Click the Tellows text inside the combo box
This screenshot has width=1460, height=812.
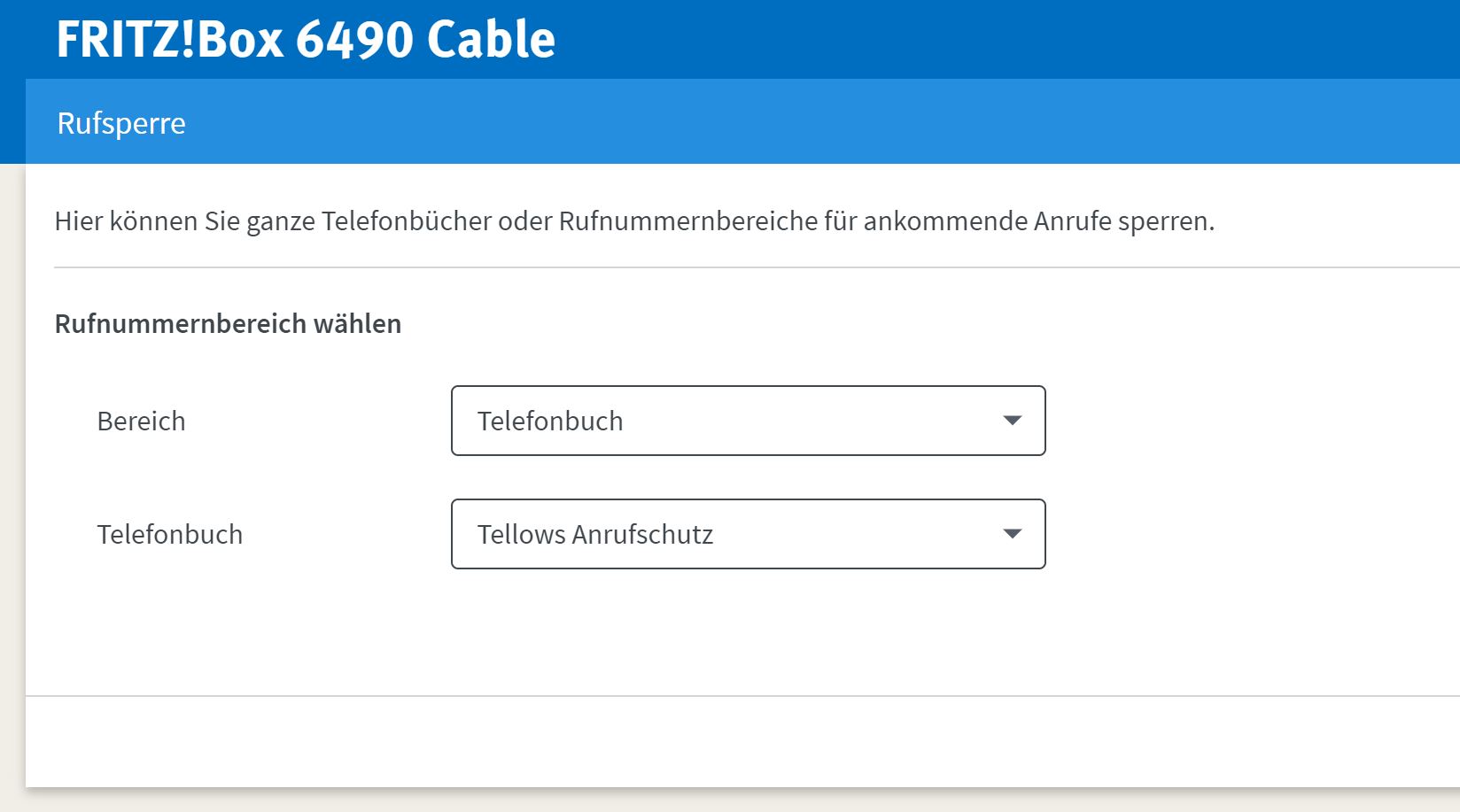521,535
